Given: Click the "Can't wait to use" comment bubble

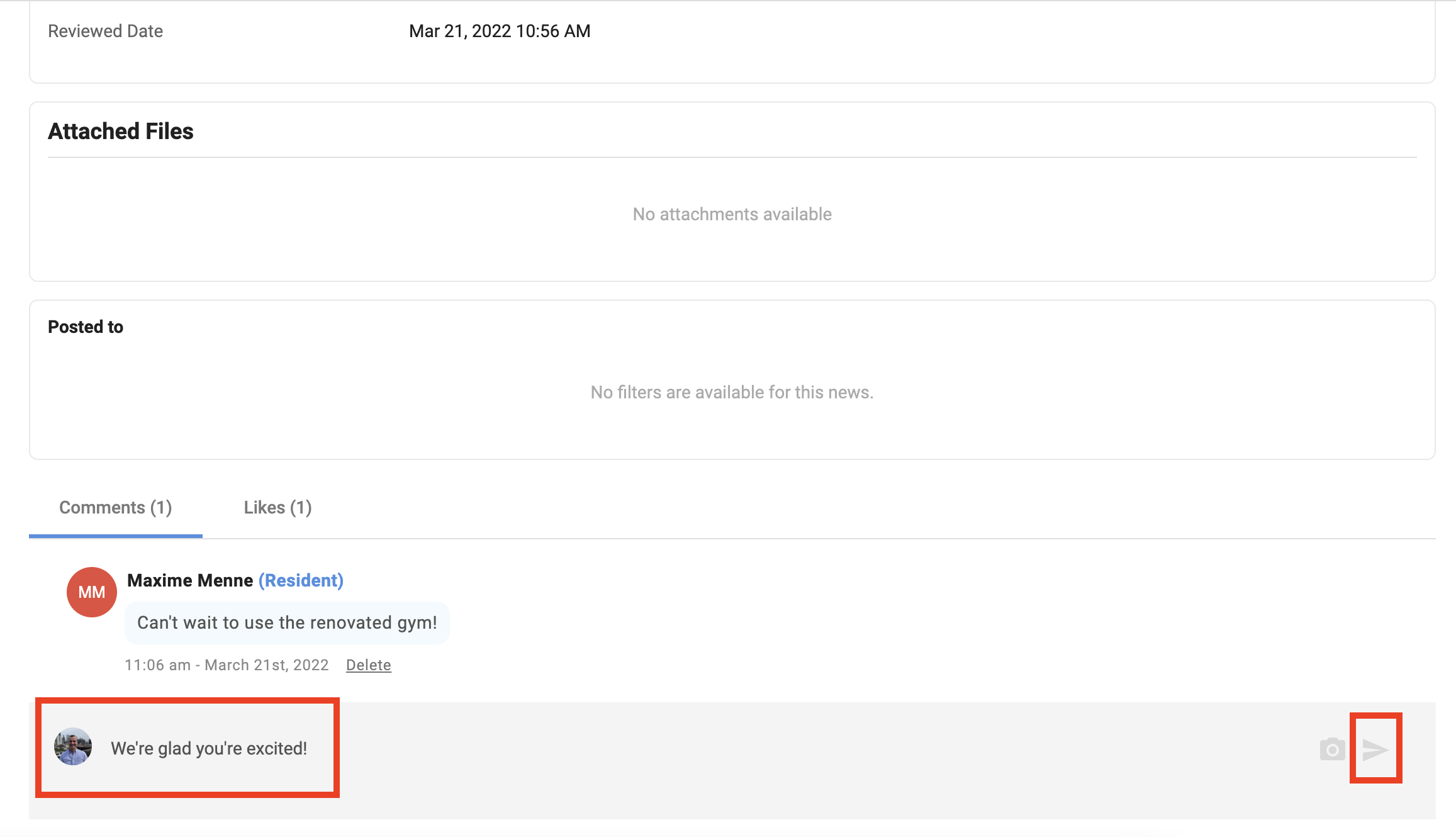Looking at the screenshot, I should click(287, 622).
